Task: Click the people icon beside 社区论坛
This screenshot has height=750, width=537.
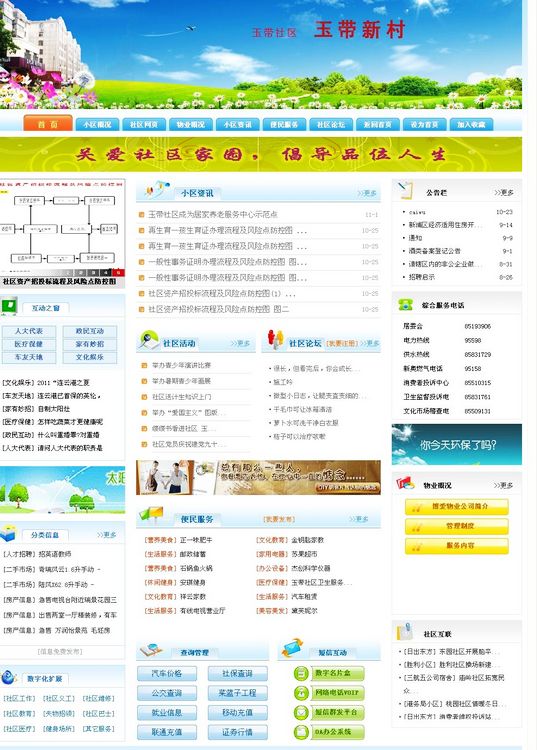Action: click(274, 339)
